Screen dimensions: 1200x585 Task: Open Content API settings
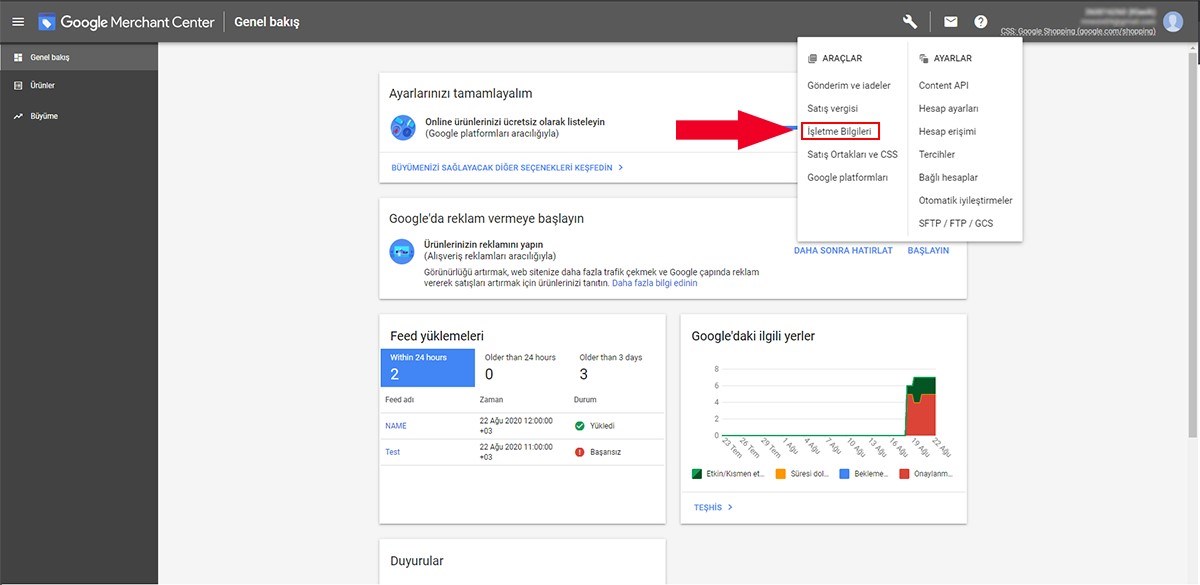pyautogui.click(x=943, y=86)
